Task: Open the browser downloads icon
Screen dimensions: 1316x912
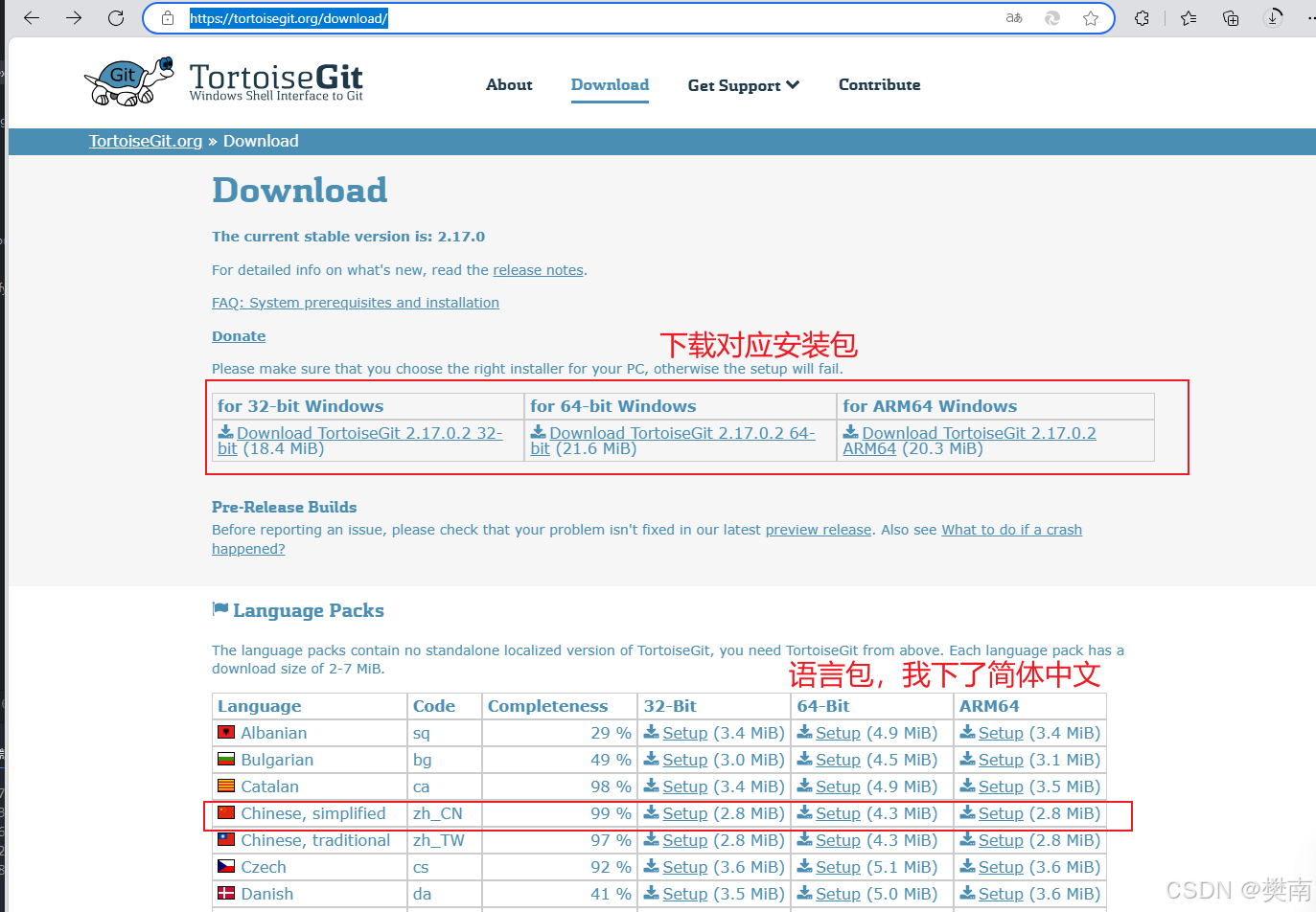Action: (x=1273, y=18)
